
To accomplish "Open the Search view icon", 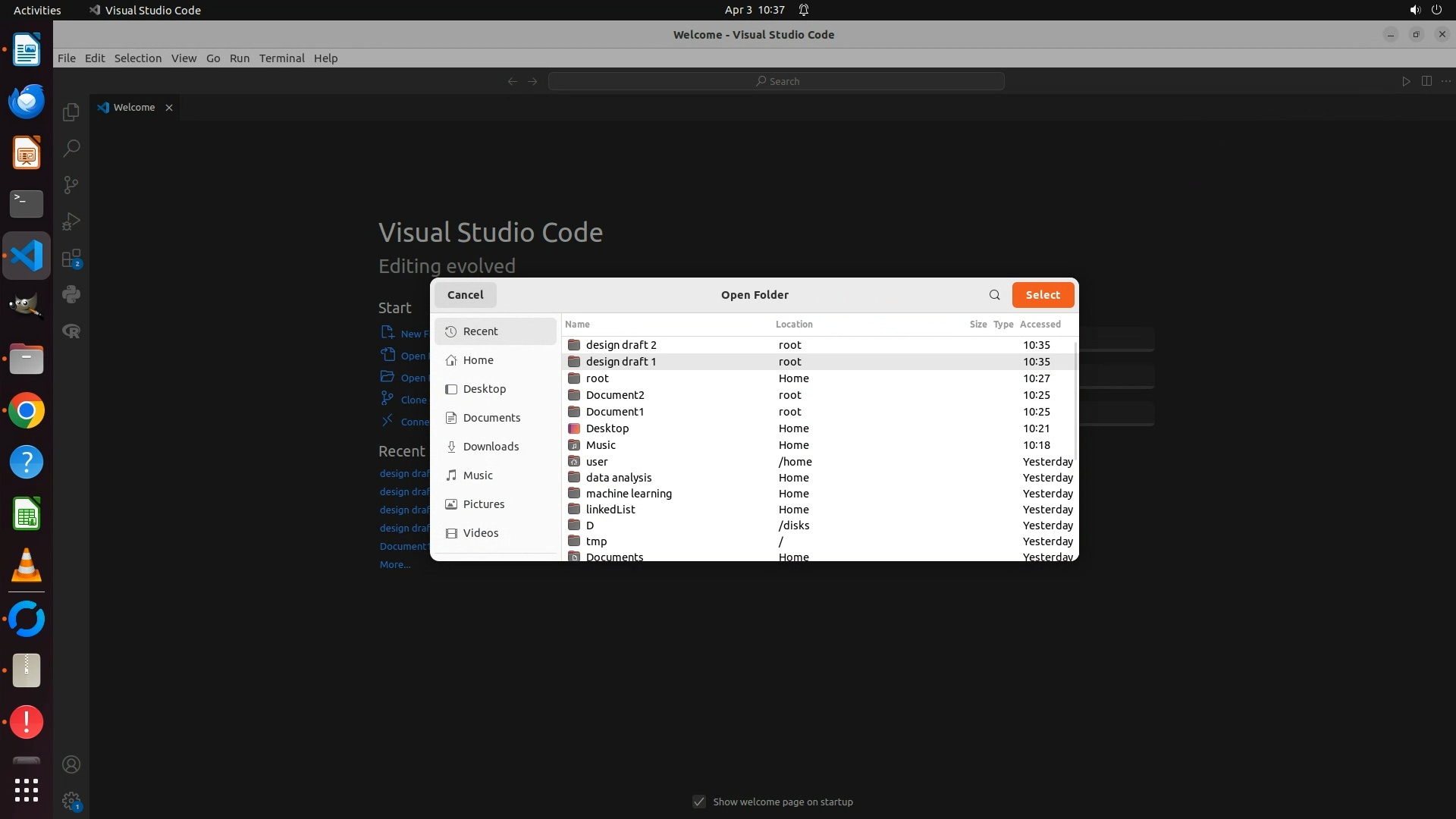I will (71, 149).
